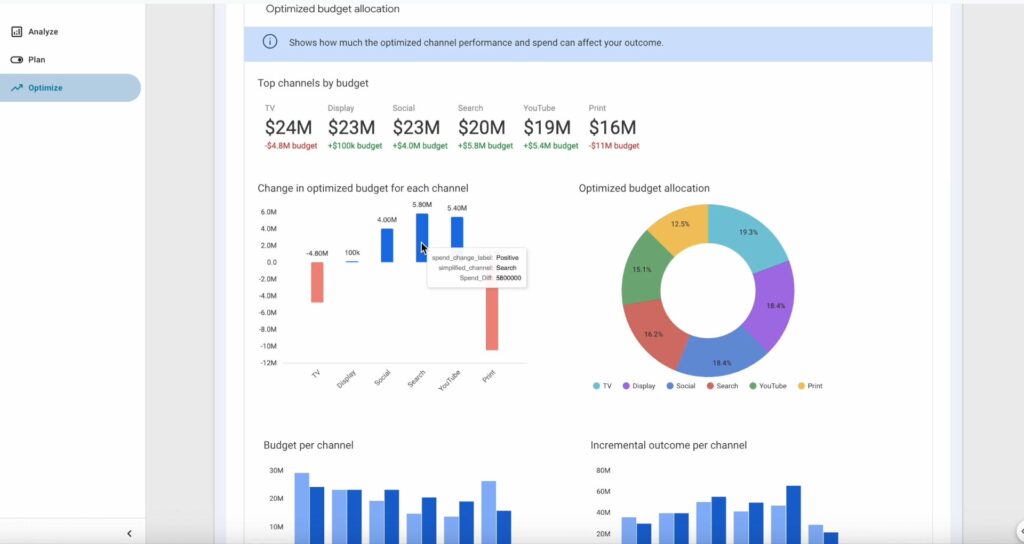Click the red TV bar showing -4.80M
The image size is (1024, 544).
click(317, 282)
